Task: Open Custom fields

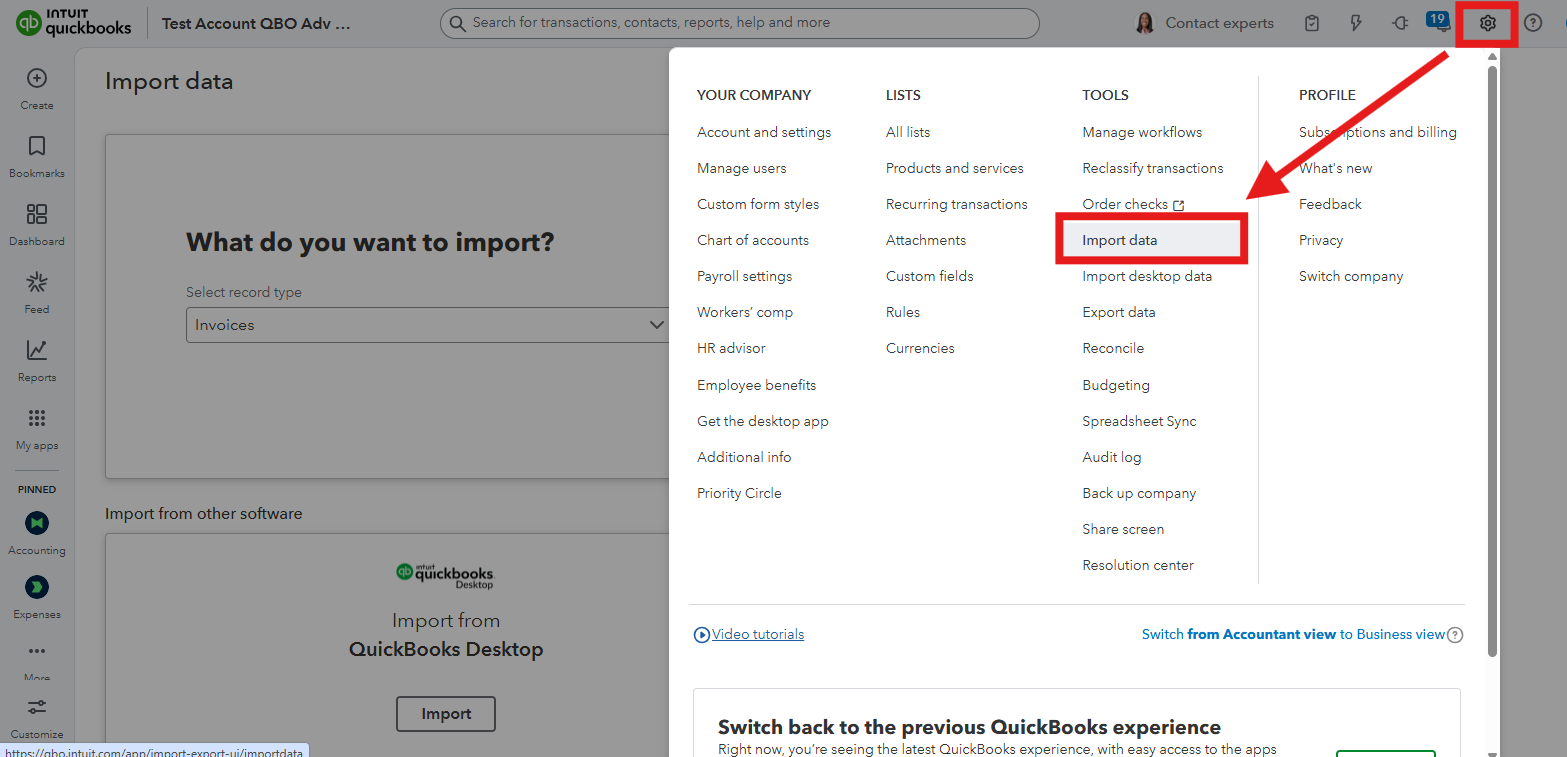Action: pos(930,276)
